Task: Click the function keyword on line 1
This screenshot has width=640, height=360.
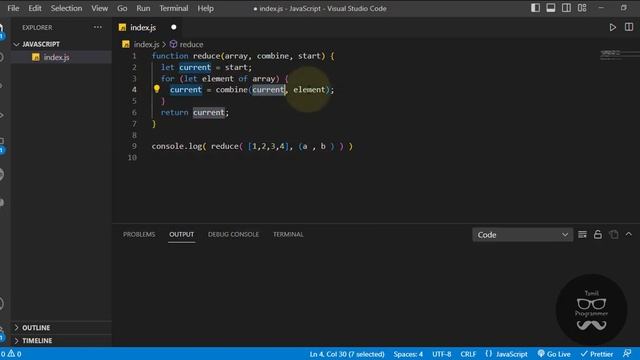Action: click(170, 56)
